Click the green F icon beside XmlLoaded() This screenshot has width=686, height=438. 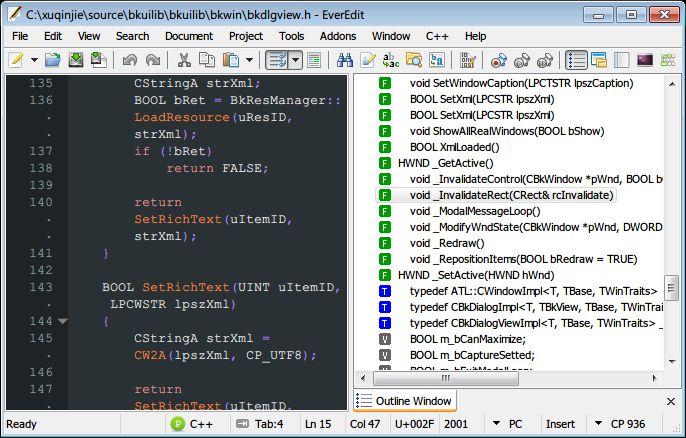[x=385, y=147]
